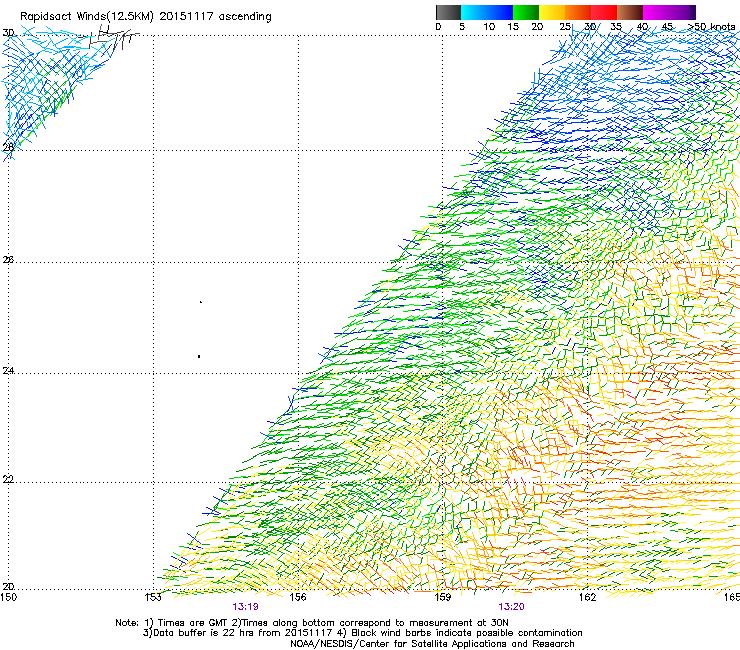Click the '20151117 ascending' date text in title
The height and width of the screenshot is (650, 740).
click(216, 17)
